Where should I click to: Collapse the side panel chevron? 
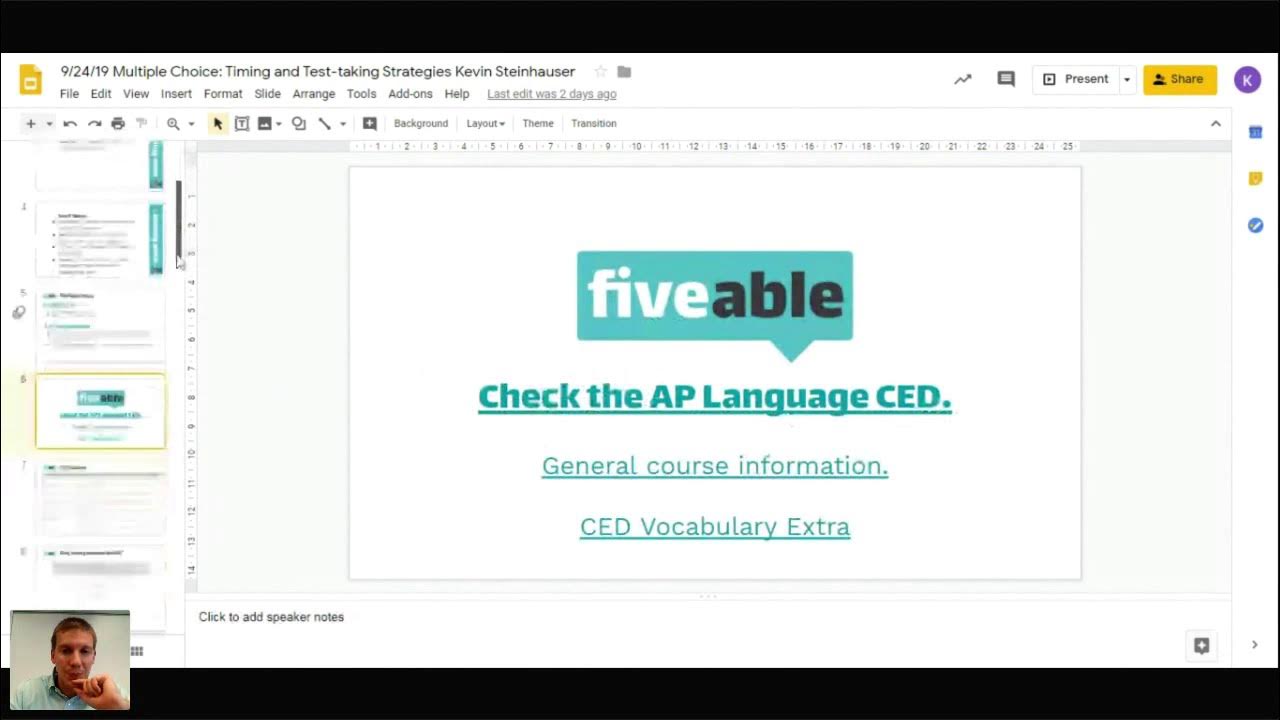1254,645
